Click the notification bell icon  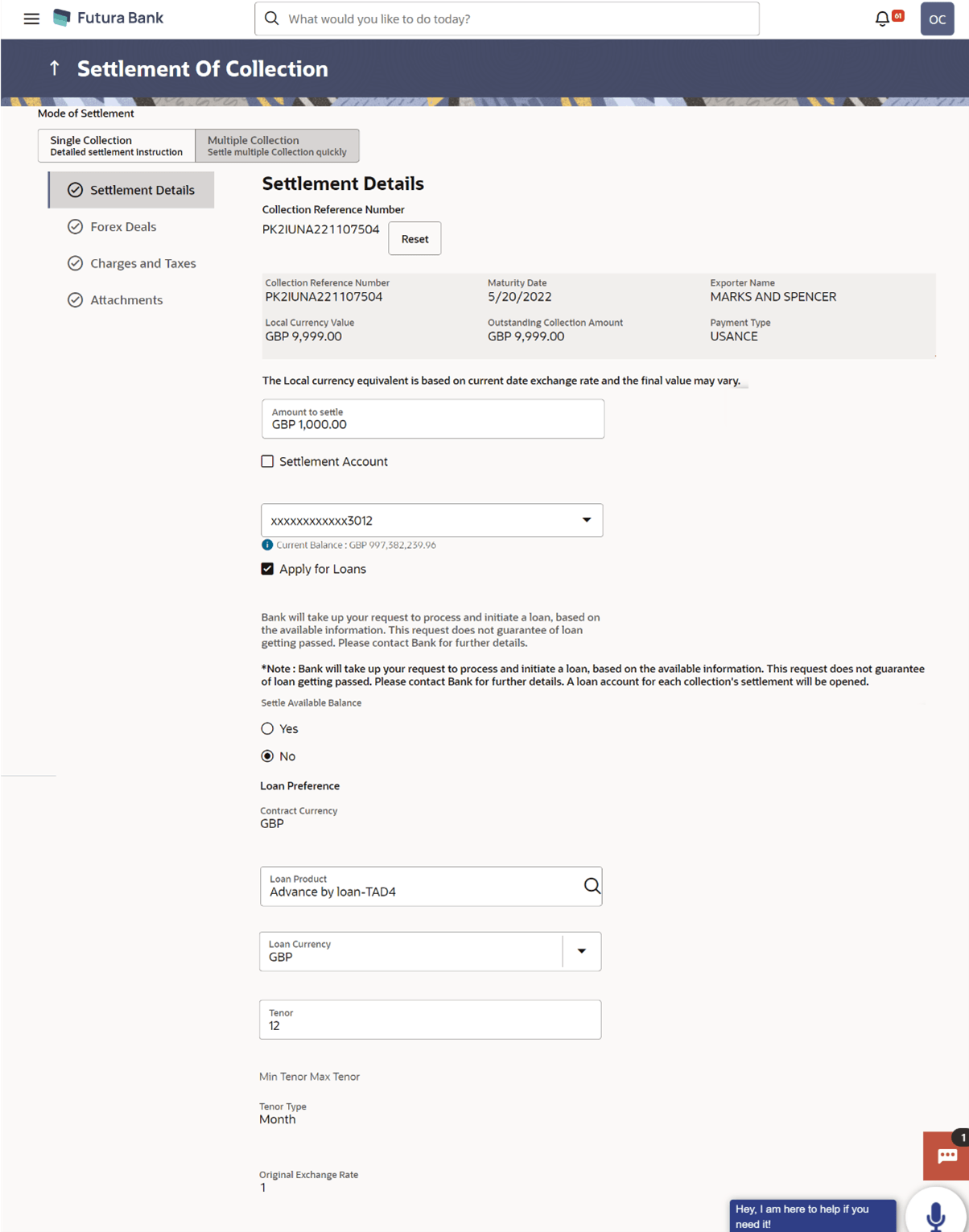881,17
